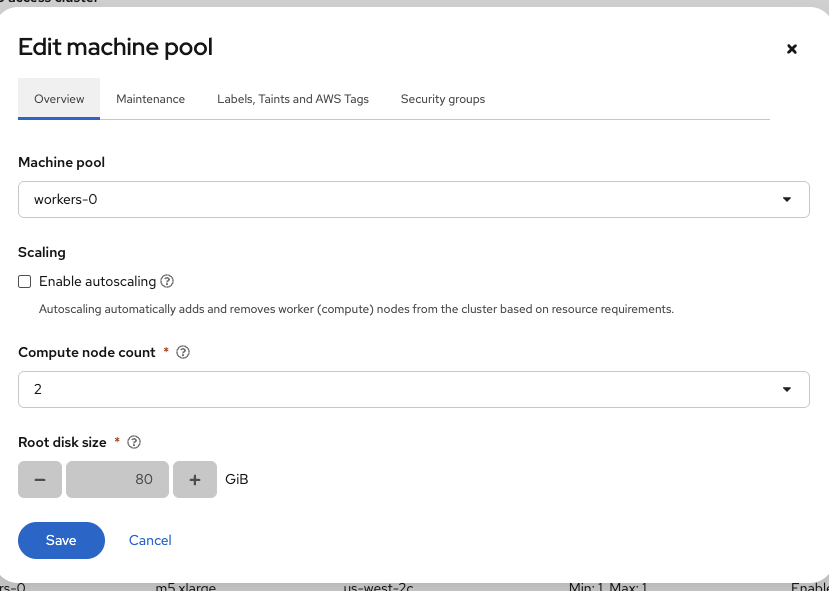Close the Edit machine pool dialog
This screenshot has height=591, width=829.
pyautogui.click(x=791, y=49)
